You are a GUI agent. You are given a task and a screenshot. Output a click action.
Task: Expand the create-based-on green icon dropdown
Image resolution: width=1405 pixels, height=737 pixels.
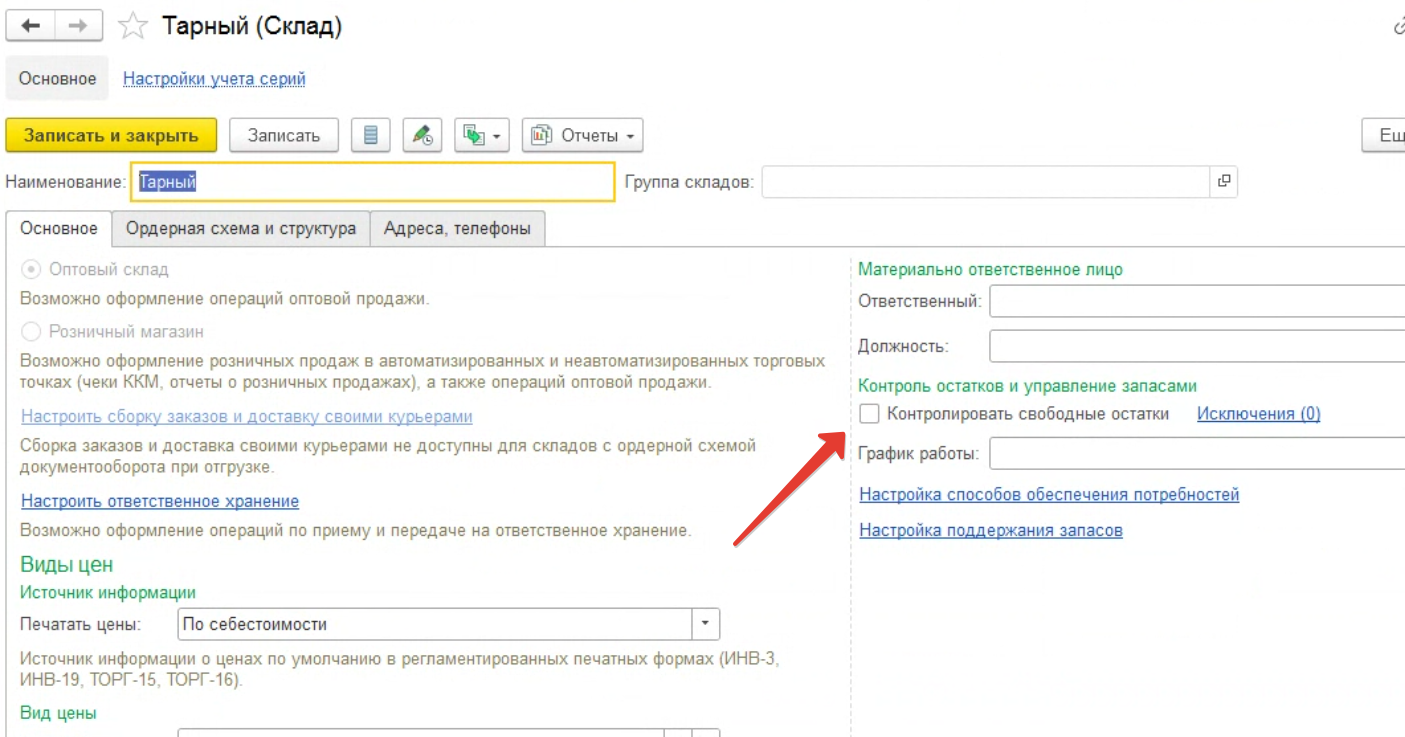click(x=482, y=135)
